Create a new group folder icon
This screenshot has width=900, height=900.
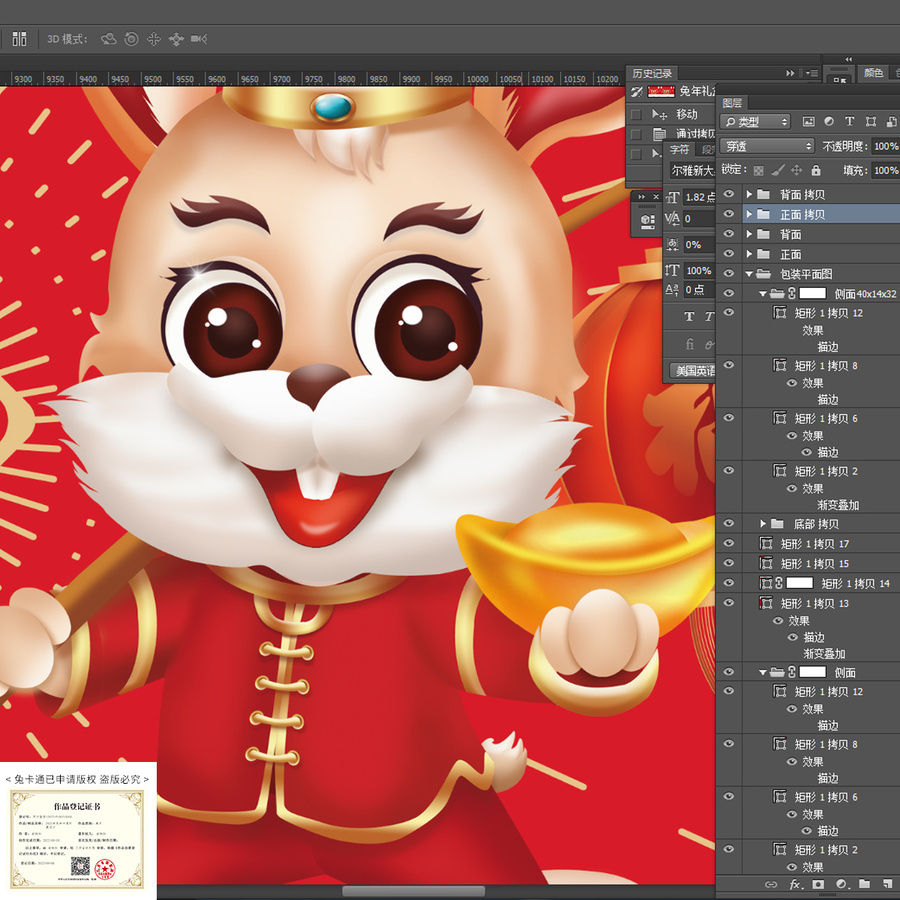point(864,885)
